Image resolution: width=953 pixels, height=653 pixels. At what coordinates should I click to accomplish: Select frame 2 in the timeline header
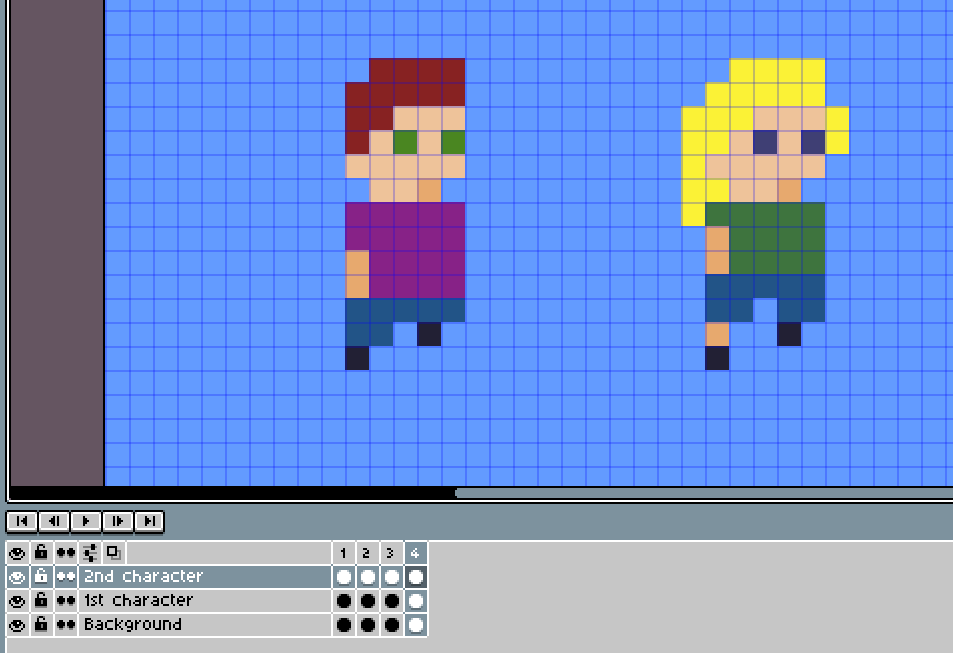(x=368, y=553)
